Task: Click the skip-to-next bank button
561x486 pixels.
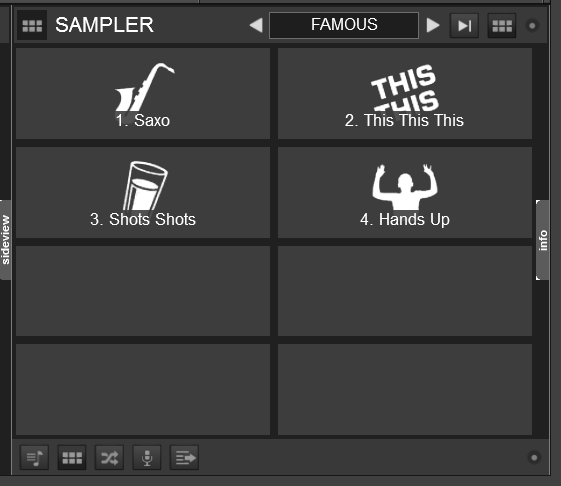Action: click(464, 25)
